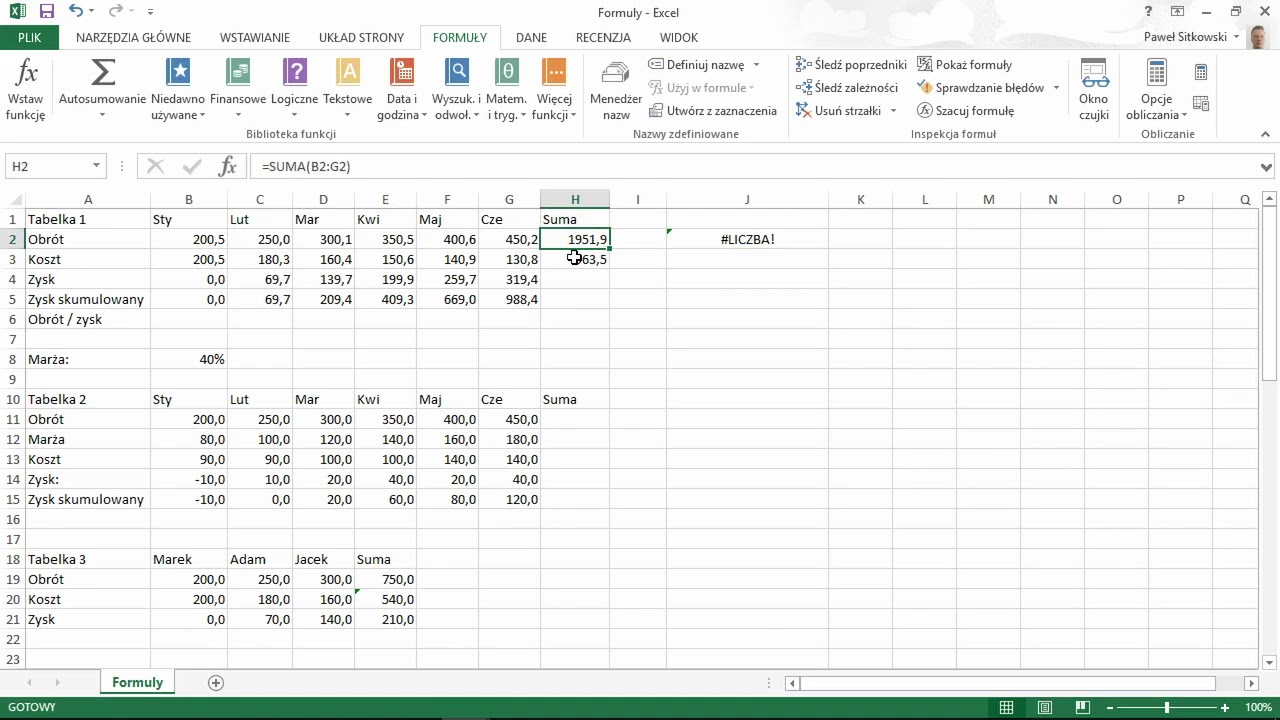Click Sprawdzanie błędów
The height and width of the screenshot is (720, 1280).
tap(981, 87)
